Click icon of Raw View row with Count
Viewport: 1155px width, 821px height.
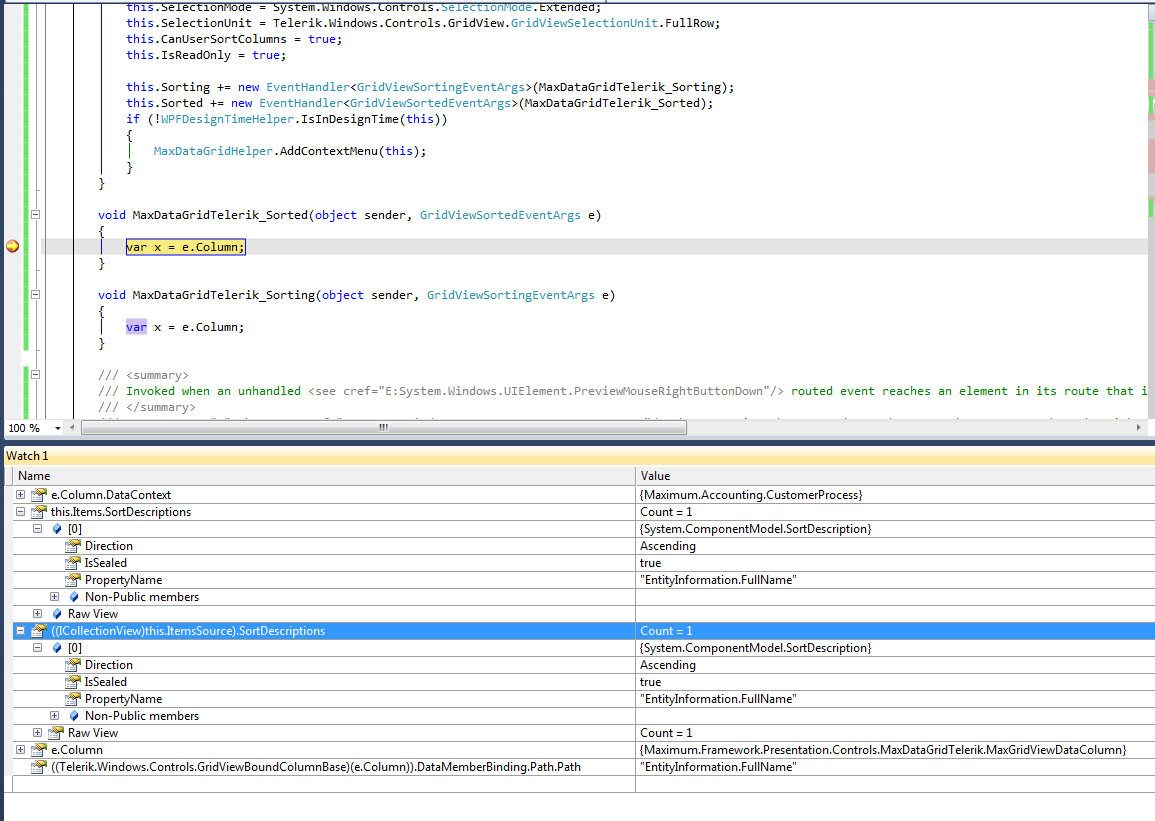tap(55, 733)
